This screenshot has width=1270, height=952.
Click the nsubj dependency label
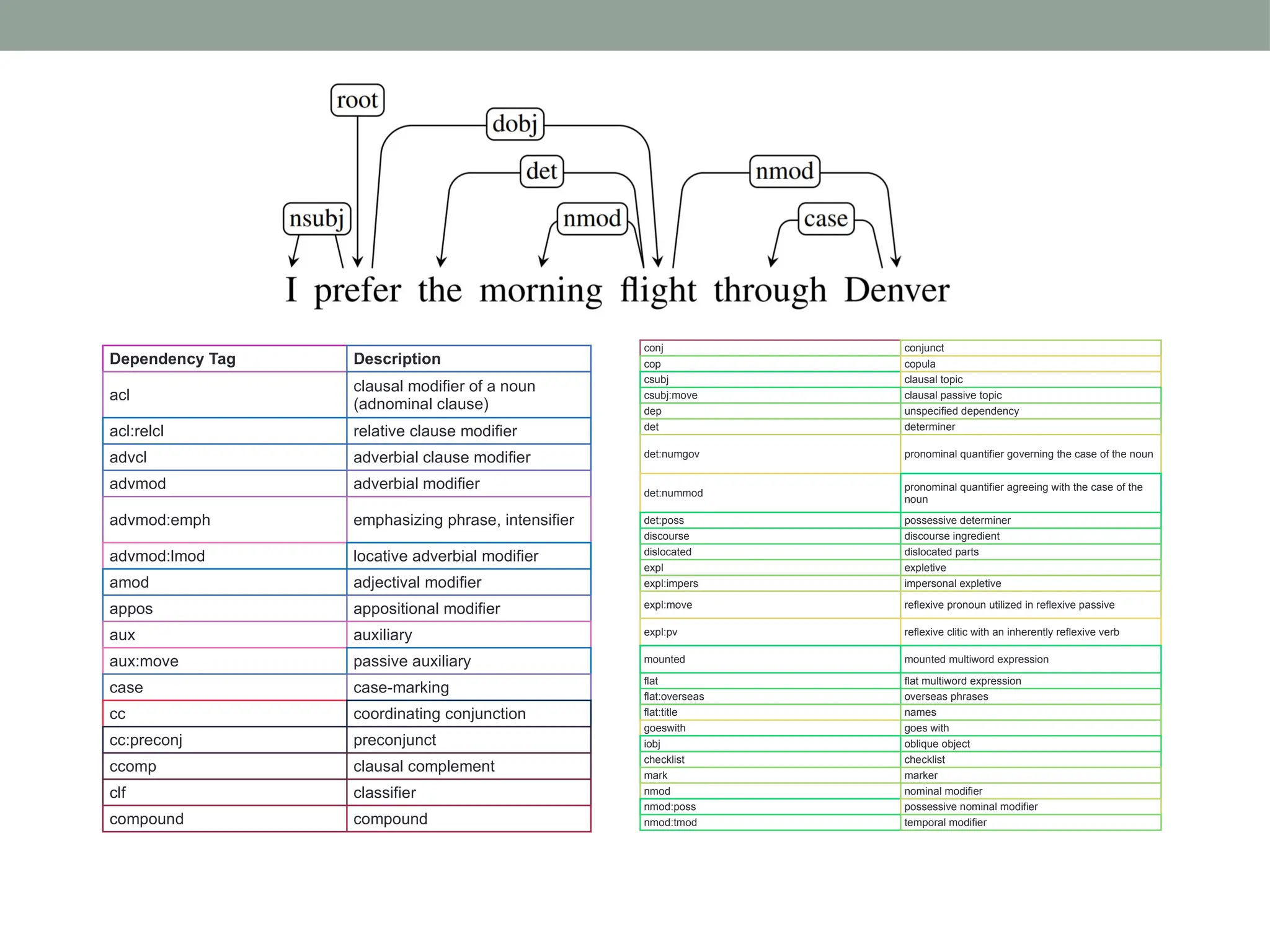click(317, 219)
